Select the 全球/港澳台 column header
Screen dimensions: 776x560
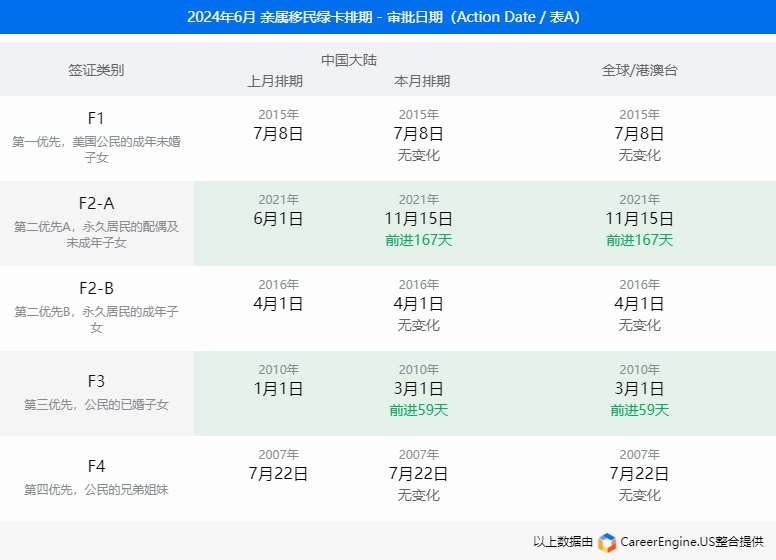tap(639, 70)
